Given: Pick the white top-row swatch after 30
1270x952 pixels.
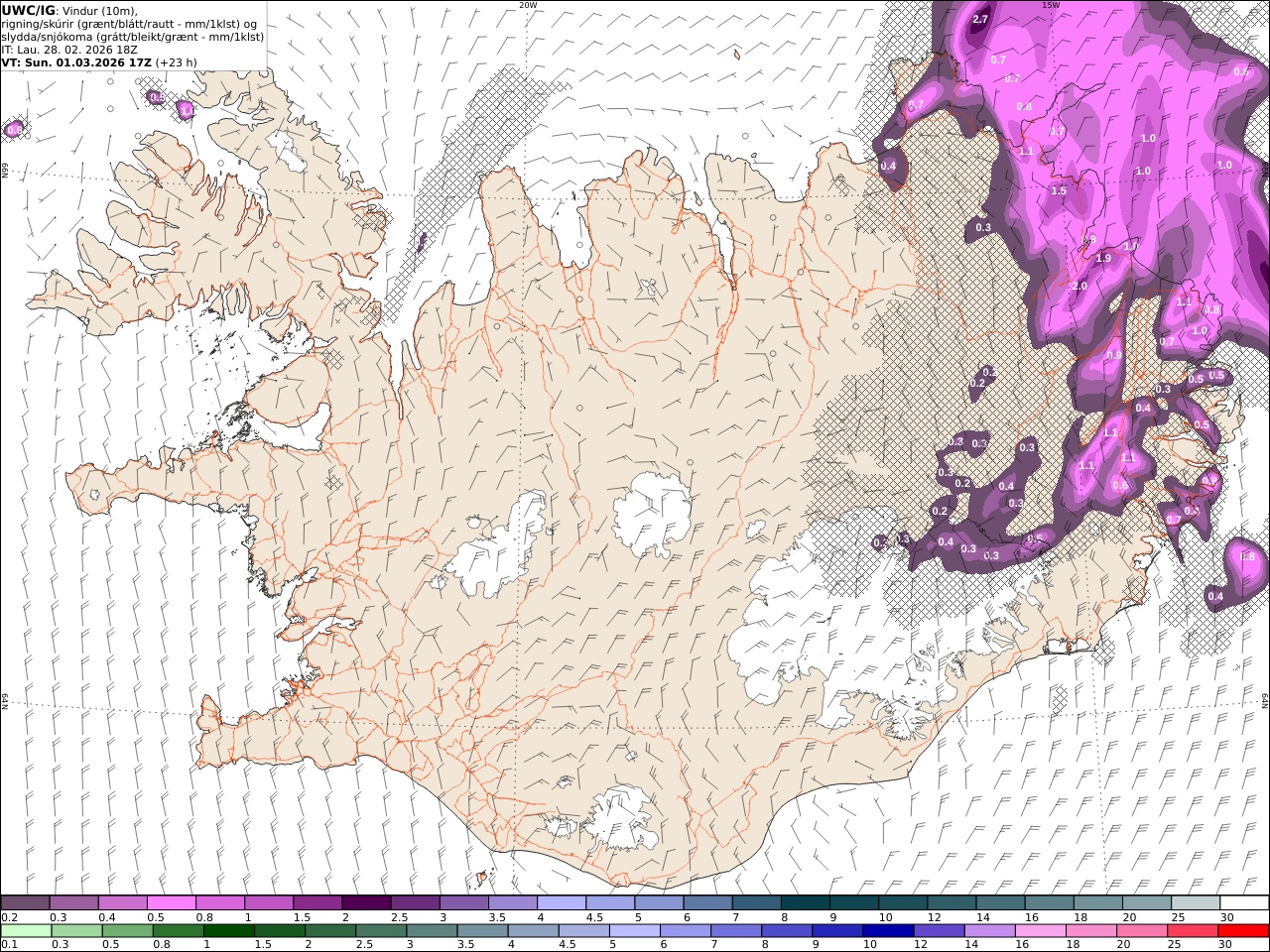Looking at the screenshot, I should click(x=1244, y=902).
